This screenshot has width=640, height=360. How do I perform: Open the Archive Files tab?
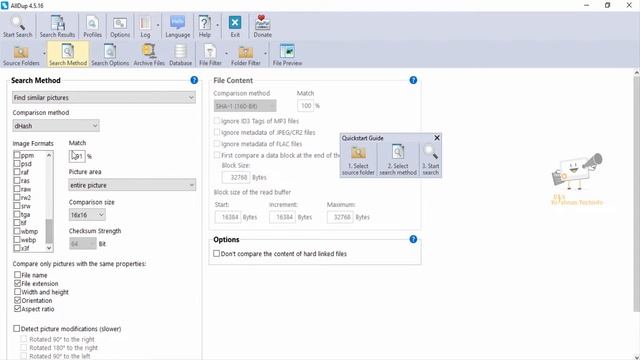pyautogui.click(x=149, y=55)
